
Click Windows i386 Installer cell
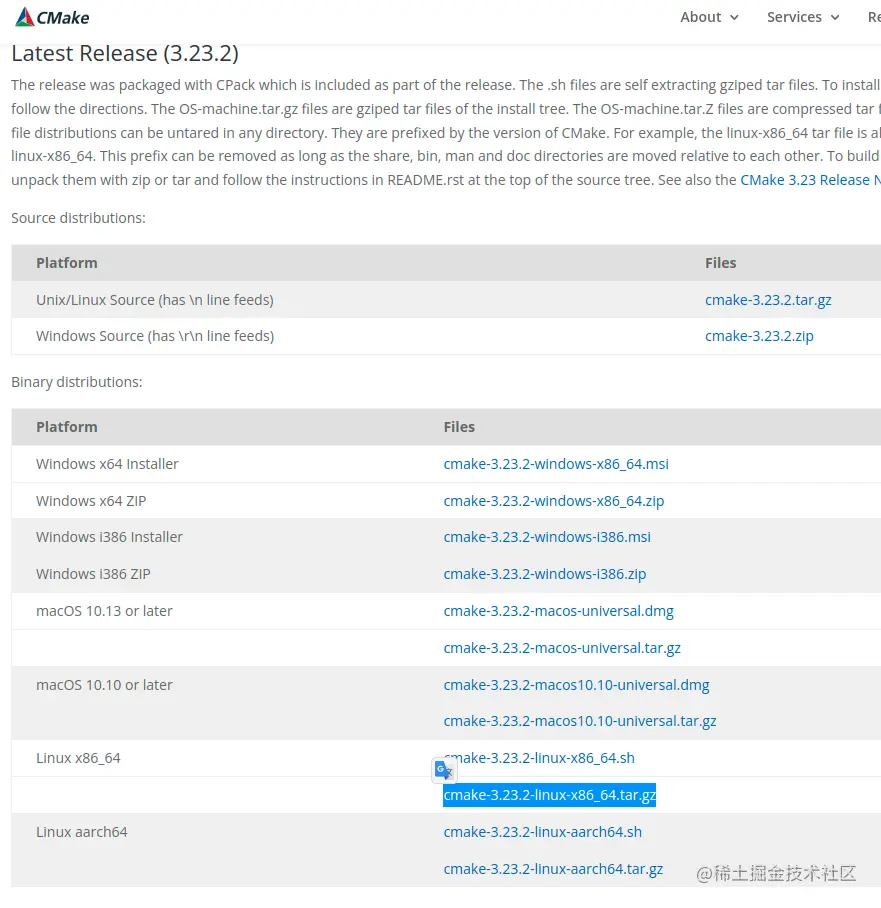(109, 537)
